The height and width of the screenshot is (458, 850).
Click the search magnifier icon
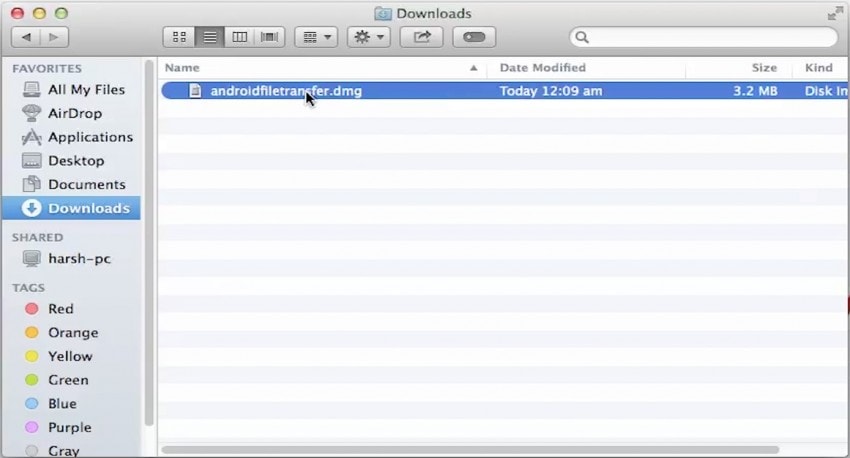click(x=582, y=37)
